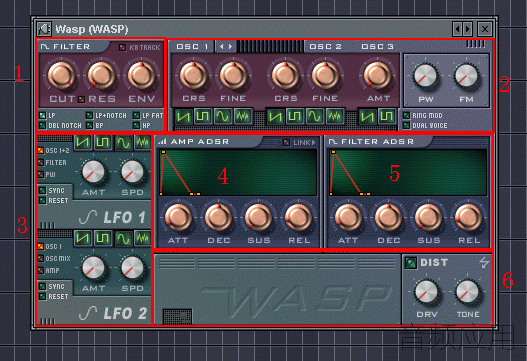Pick square waveform for LFO 2

pyautogui.click(x=103, y=238)
